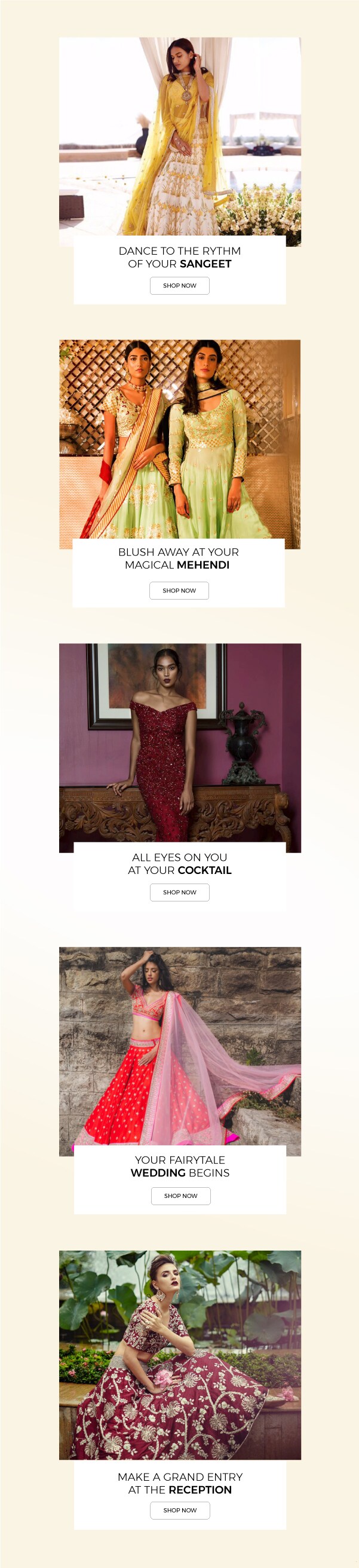Open the maroon embroidered lehenga Reception photo
Screen dimensions: 359x1568
pos(180,1355)
